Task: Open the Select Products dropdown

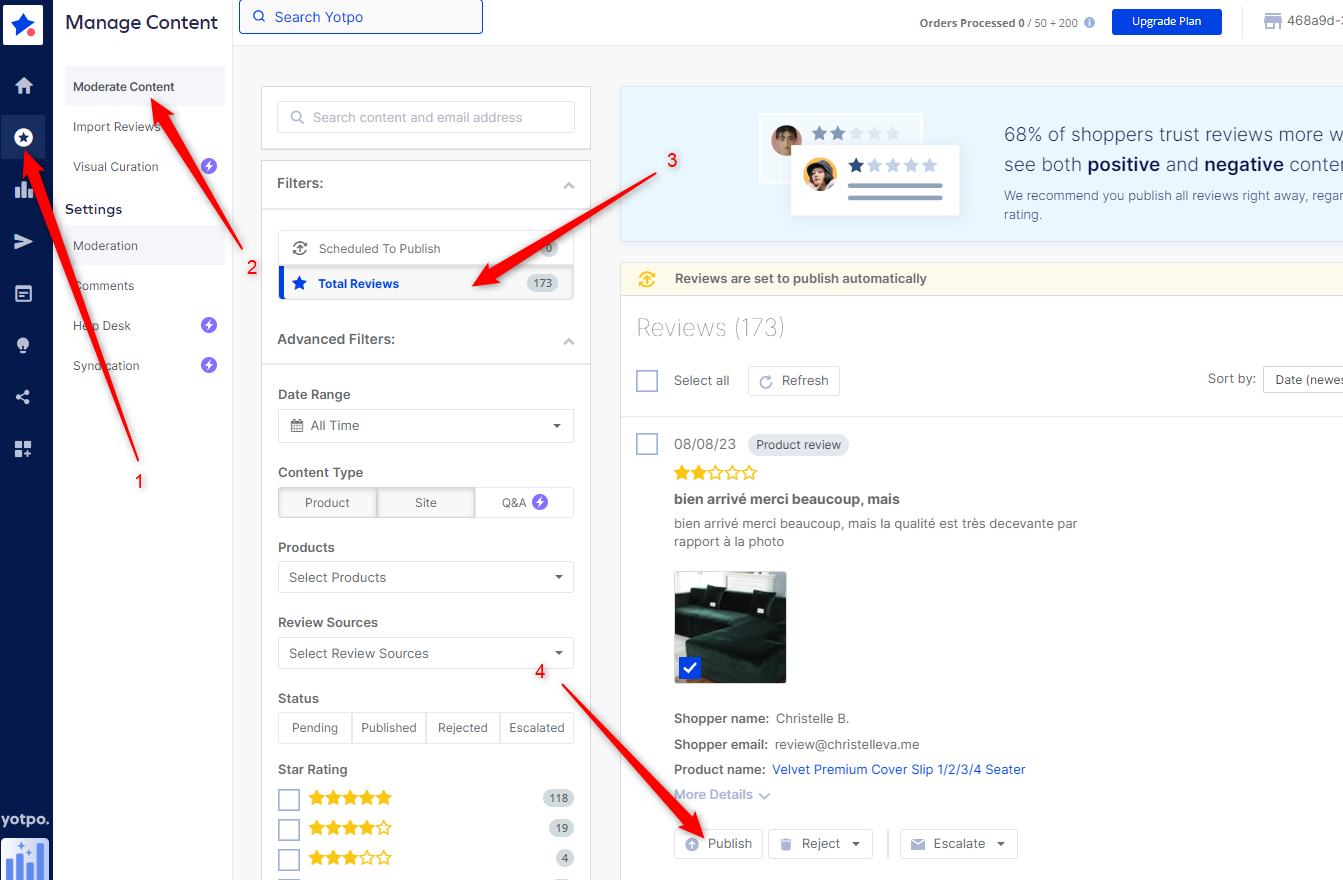Action: (426, 577)
